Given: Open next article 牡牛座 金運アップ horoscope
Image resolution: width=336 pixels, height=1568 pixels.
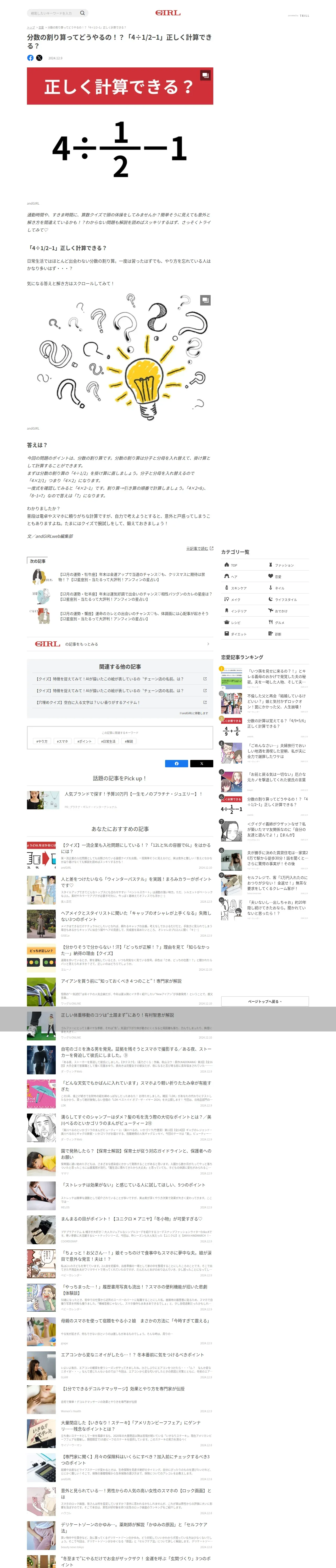Looking at the screenshot, I should click(x=120, y=577).
